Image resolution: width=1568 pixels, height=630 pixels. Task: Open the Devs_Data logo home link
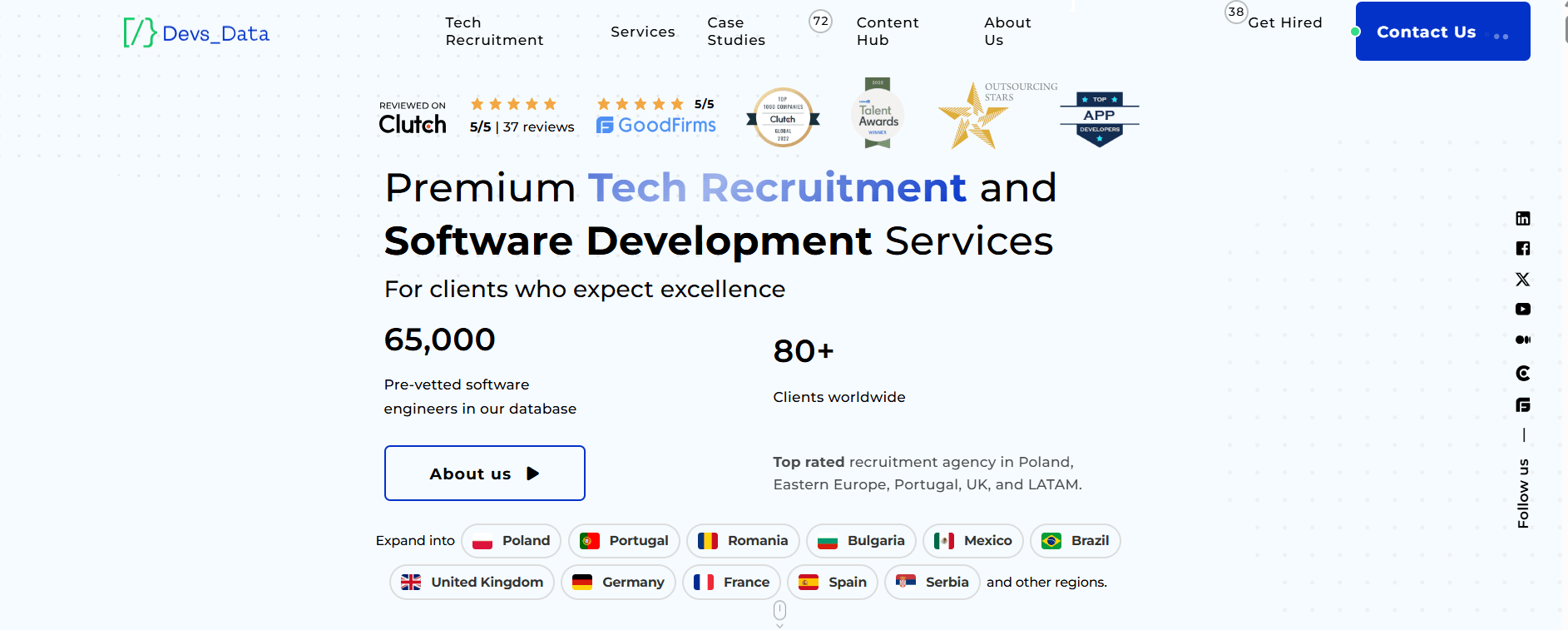(x=196, y=33)
